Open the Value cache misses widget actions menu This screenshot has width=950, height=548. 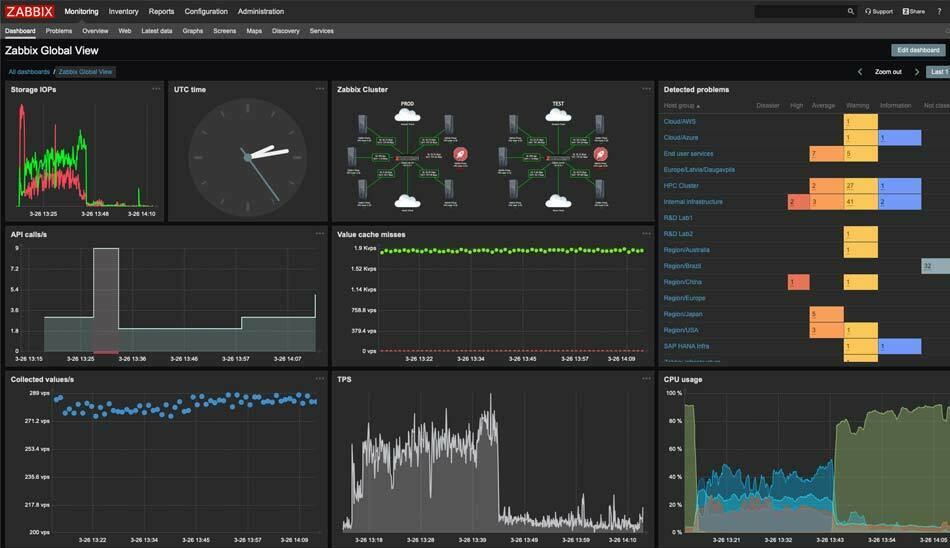pyautogui.click(x=646, y=233)
